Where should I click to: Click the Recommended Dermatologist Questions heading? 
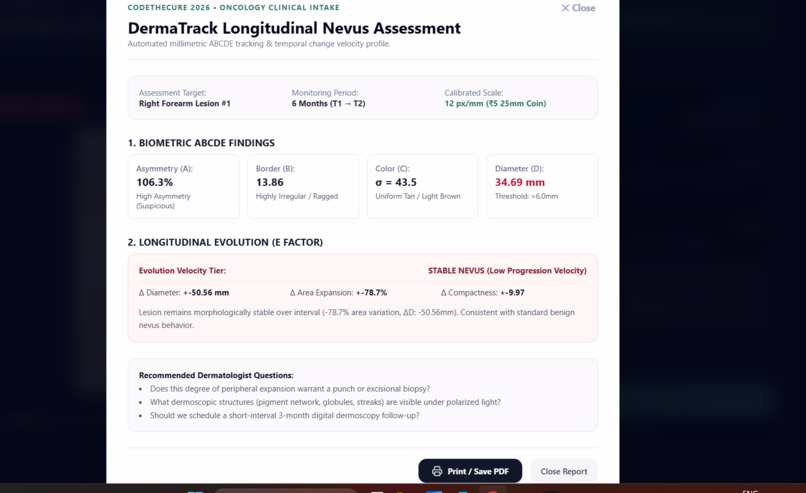tap(216, 375)
